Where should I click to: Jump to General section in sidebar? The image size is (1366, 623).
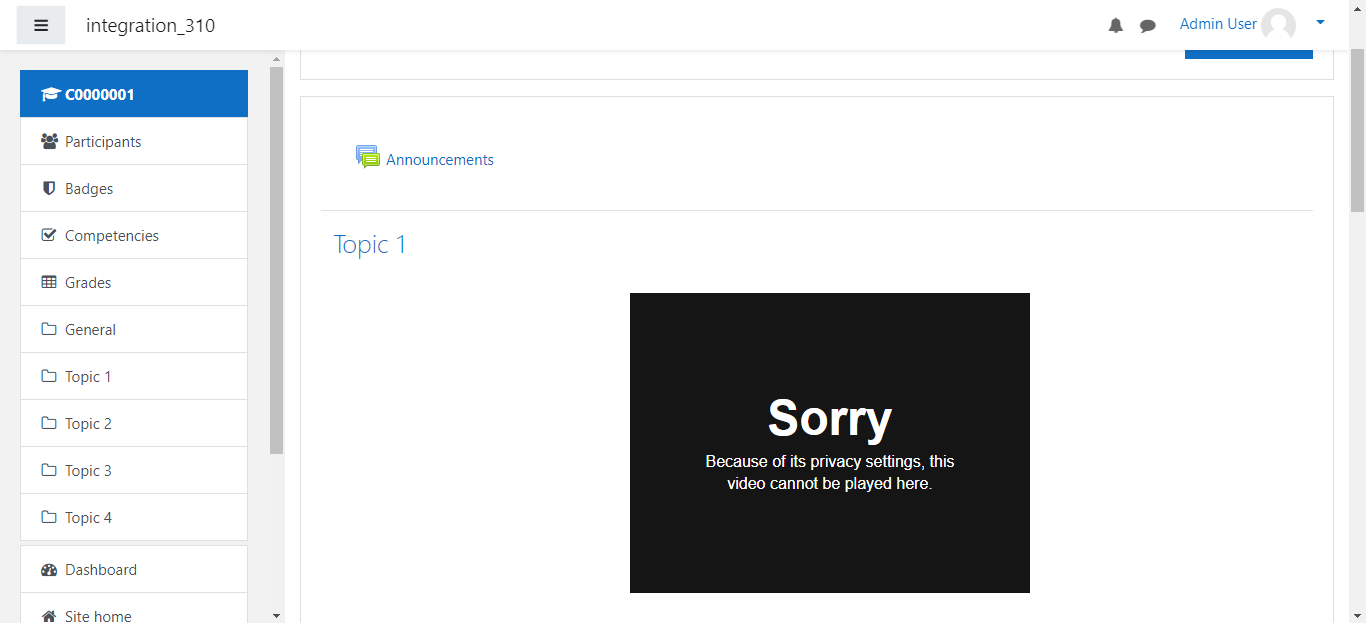click(134, 329)
